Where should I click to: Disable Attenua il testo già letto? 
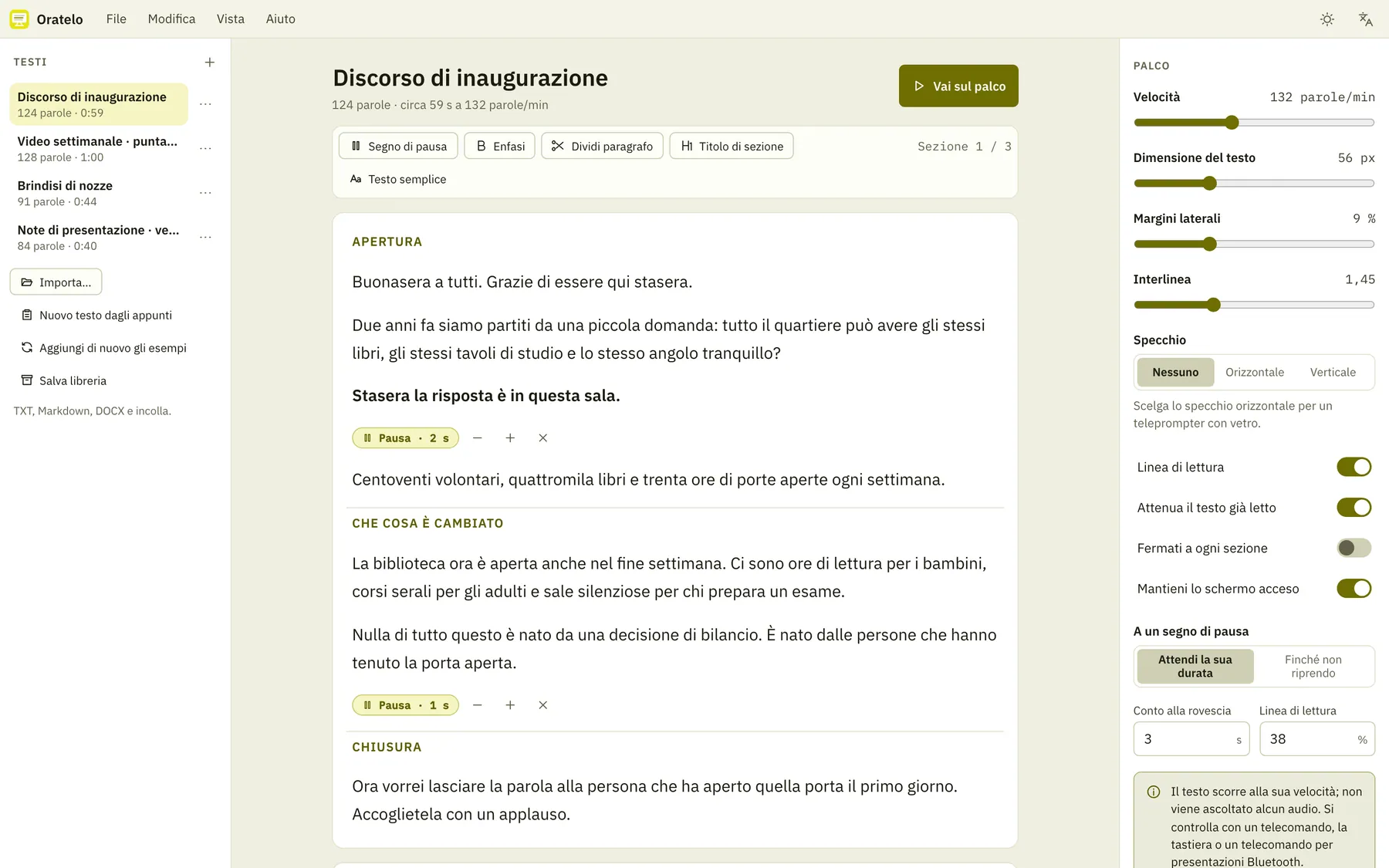pyautogui.click(x=1354, y=508)
